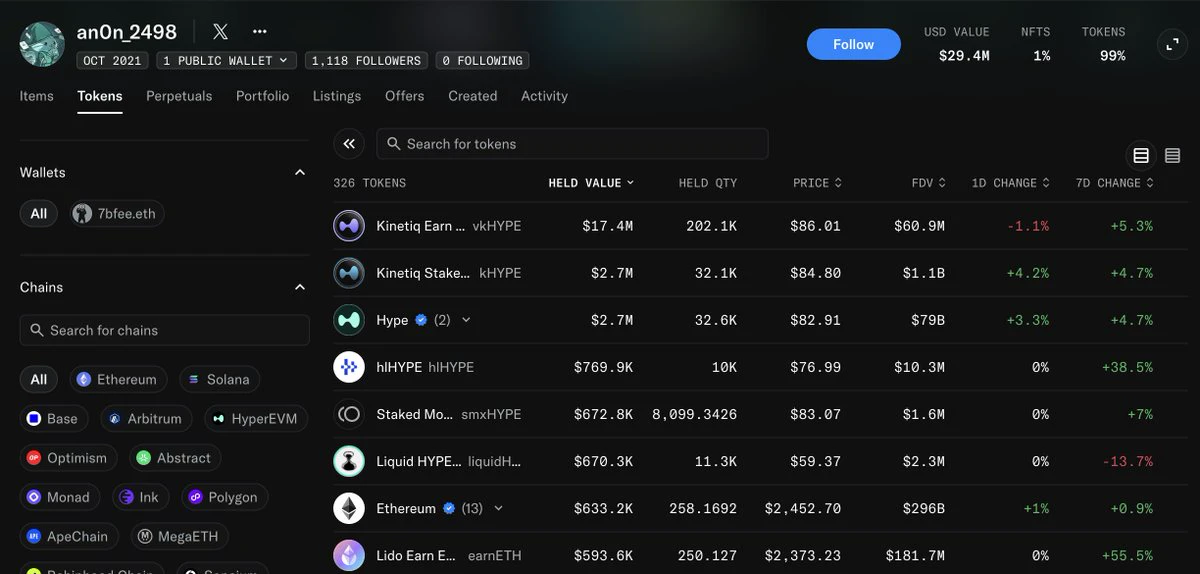Filter by the Abstract chain chip

[x=174, y=458]
